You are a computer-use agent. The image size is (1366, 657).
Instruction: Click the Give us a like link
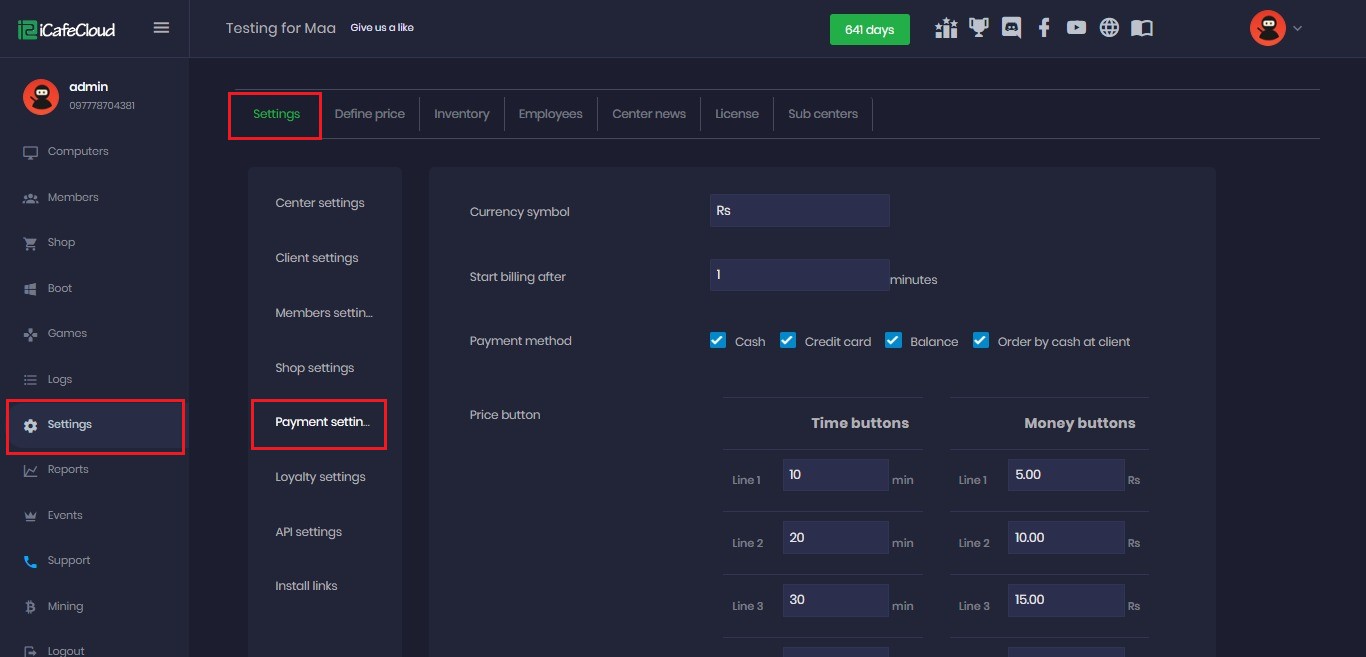(x=381, y=28)
